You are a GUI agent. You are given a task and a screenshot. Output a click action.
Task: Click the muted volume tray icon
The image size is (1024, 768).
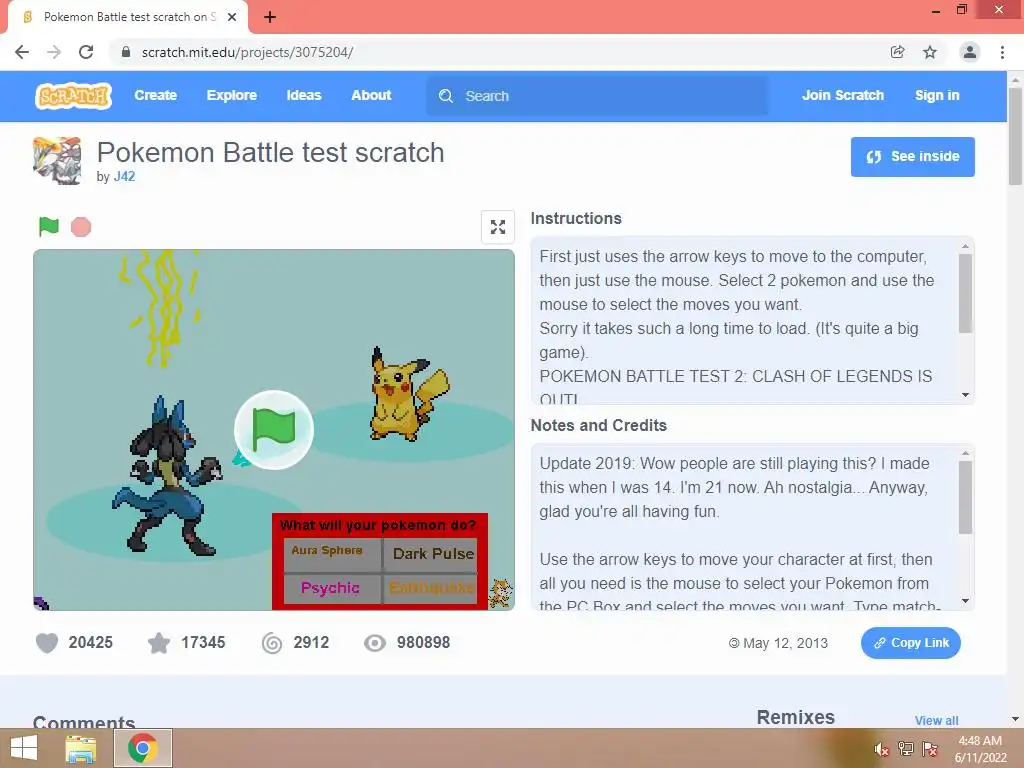point(882,748)
